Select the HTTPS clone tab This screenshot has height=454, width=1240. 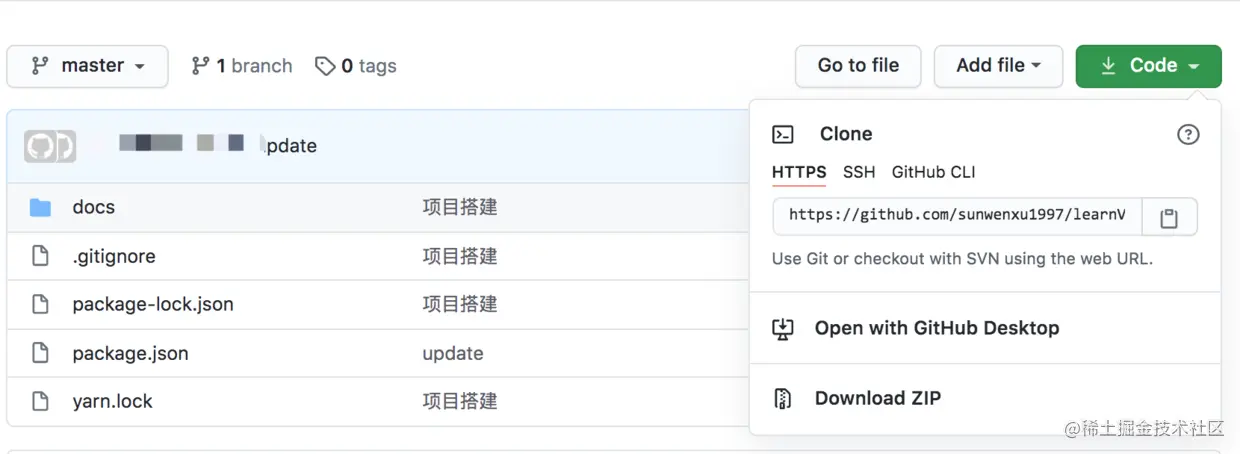click(799, 172)
